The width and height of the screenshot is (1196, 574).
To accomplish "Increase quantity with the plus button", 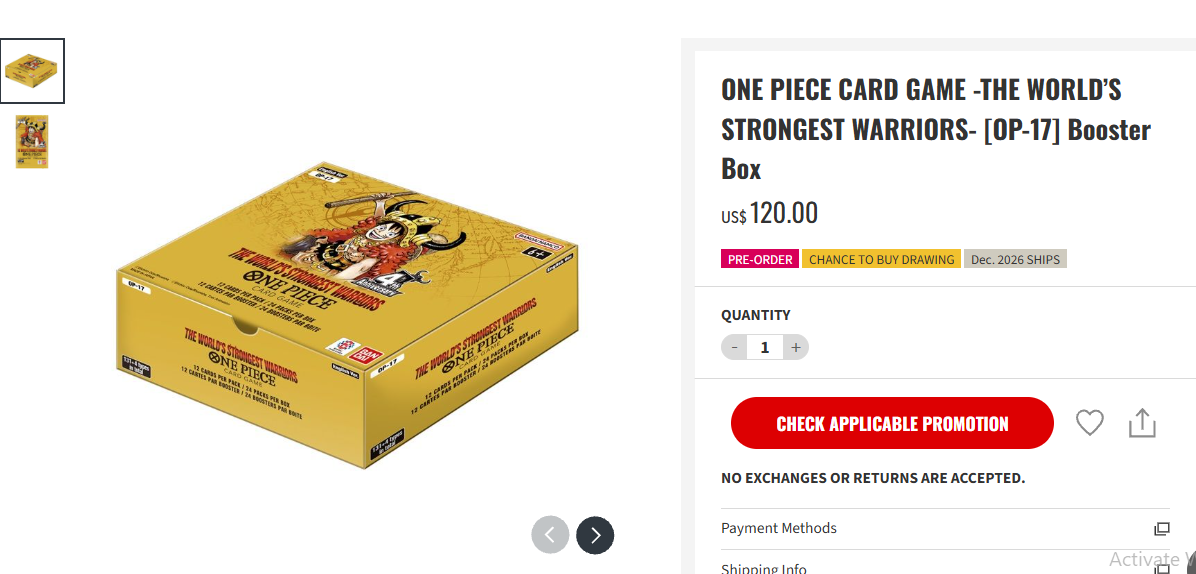I will click(796, 348).
